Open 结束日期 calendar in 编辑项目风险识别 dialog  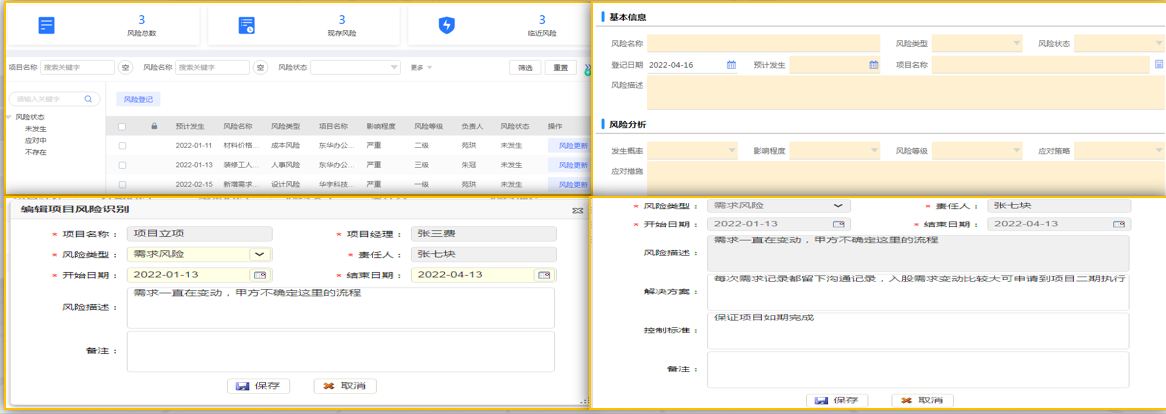[544, 275]
